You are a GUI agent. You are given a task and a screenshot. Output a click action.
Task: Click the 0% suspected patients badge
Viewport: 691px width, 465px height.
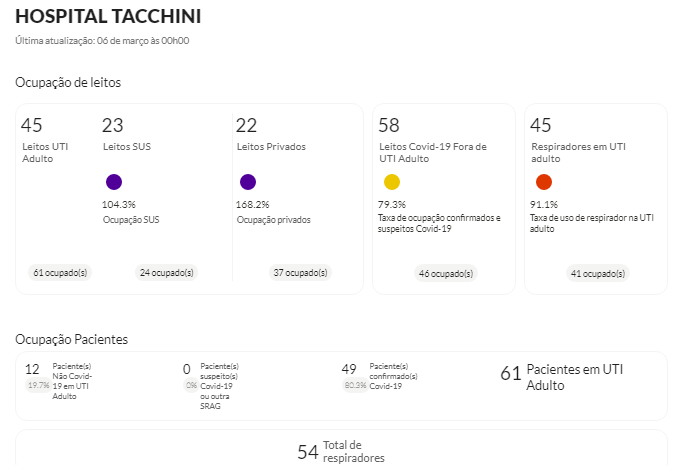coord(191,385)
